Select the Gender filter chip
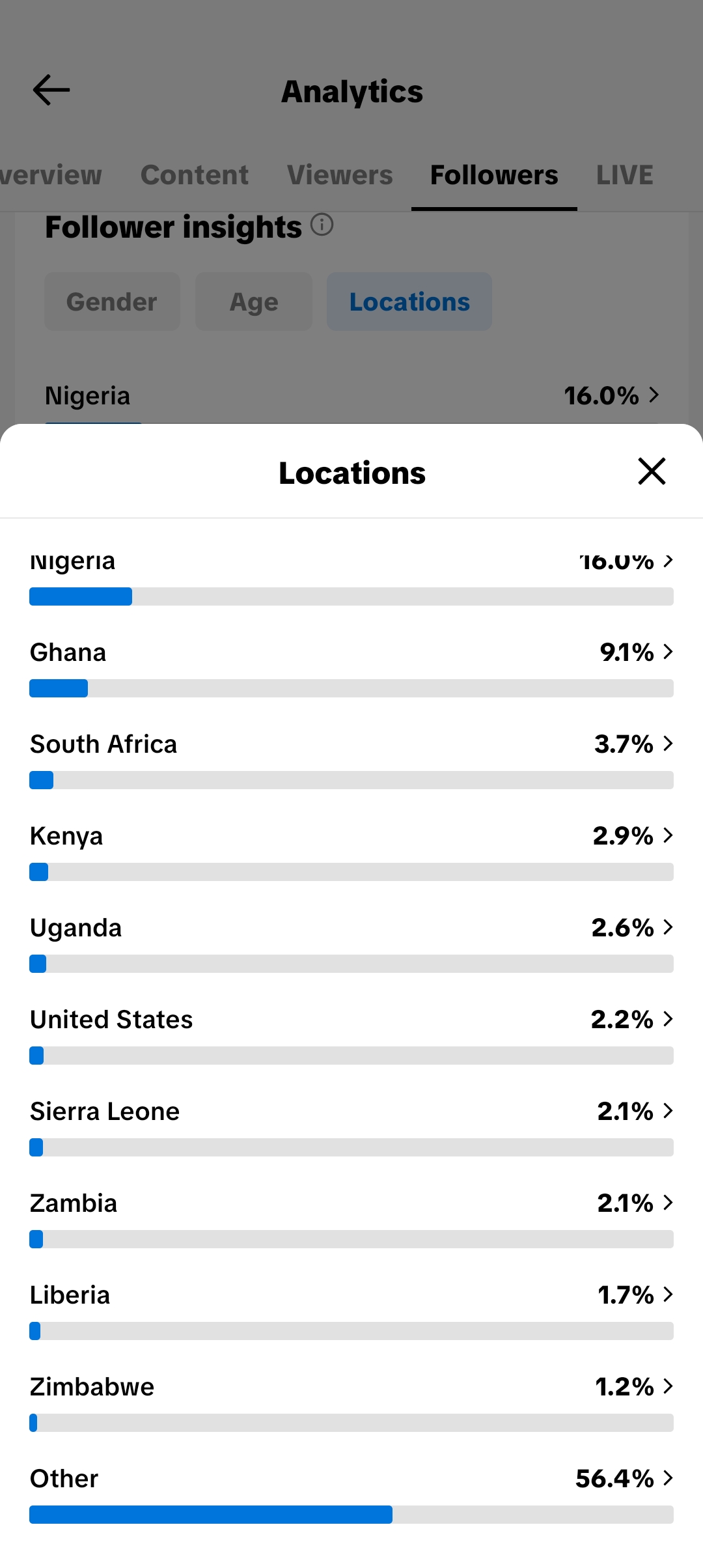 [112, 301]
